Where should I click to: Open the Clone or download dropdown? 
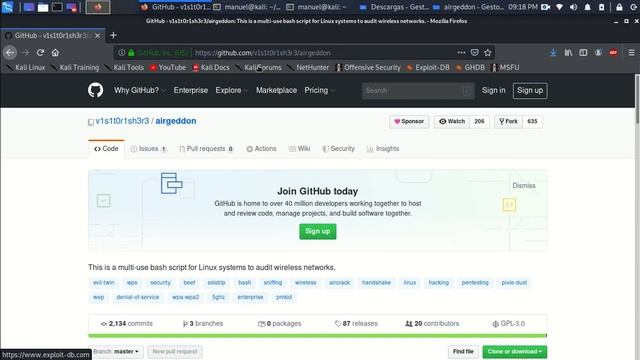coord(515,351)
